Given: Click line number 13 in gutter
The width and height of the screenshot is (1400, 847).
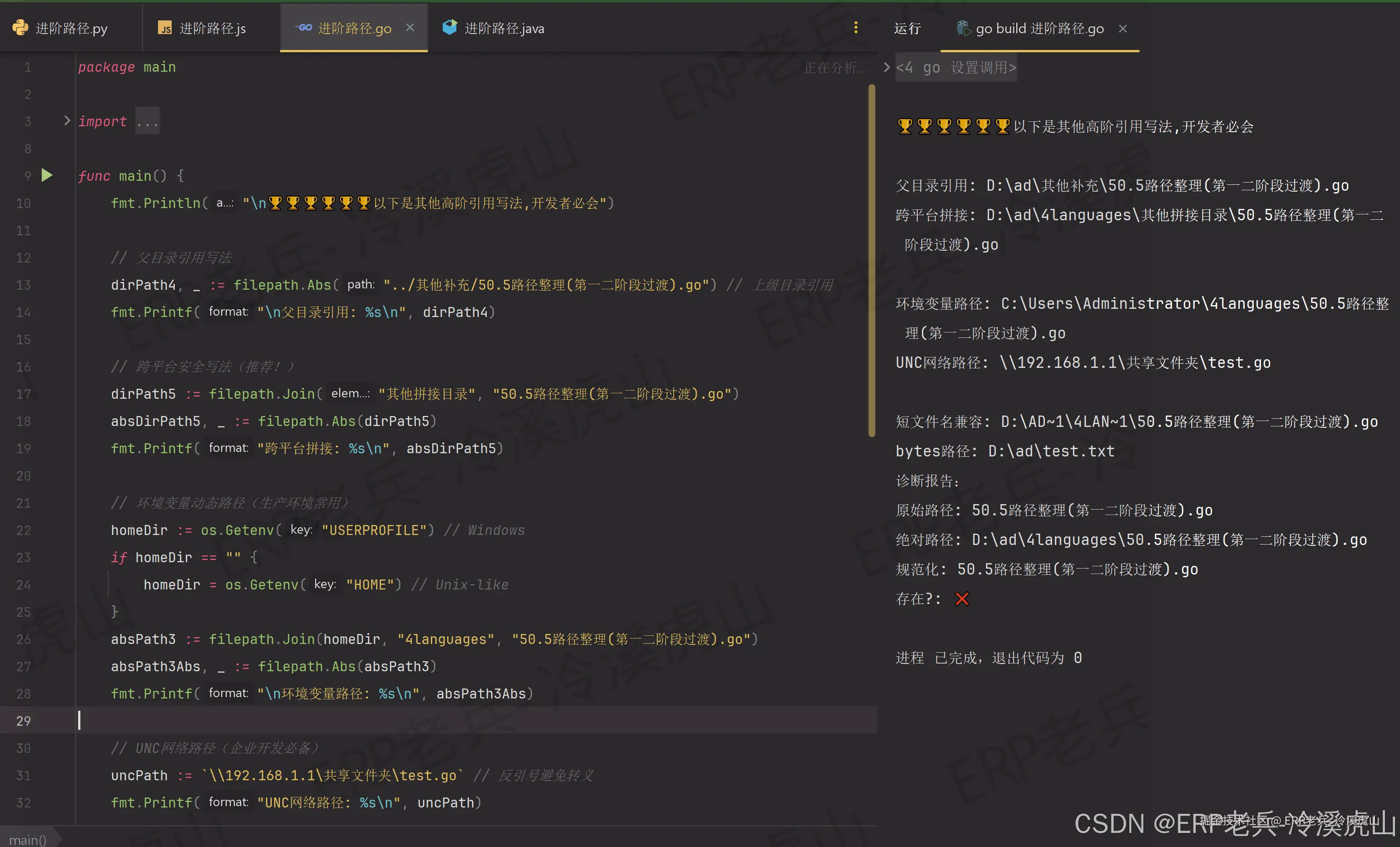Looking at the screenshot, I should coord(23,285).
